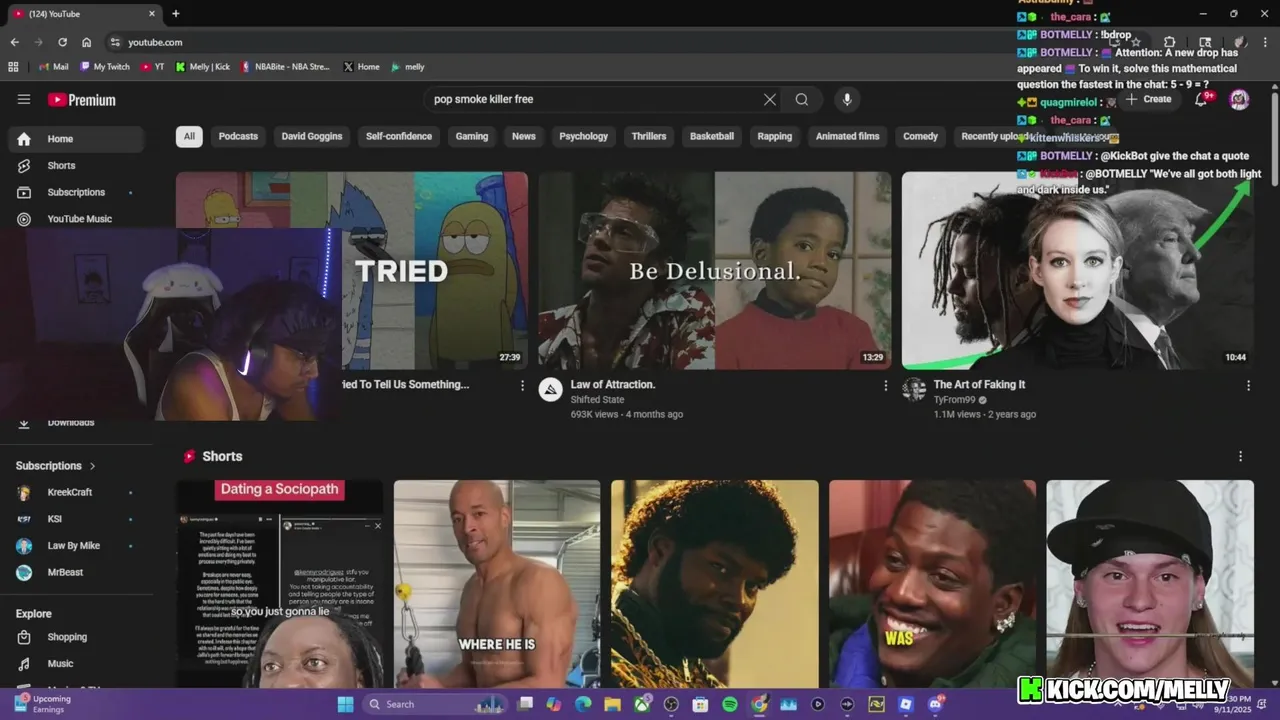Select the David Goggins filter chip

tap(312, 136)
